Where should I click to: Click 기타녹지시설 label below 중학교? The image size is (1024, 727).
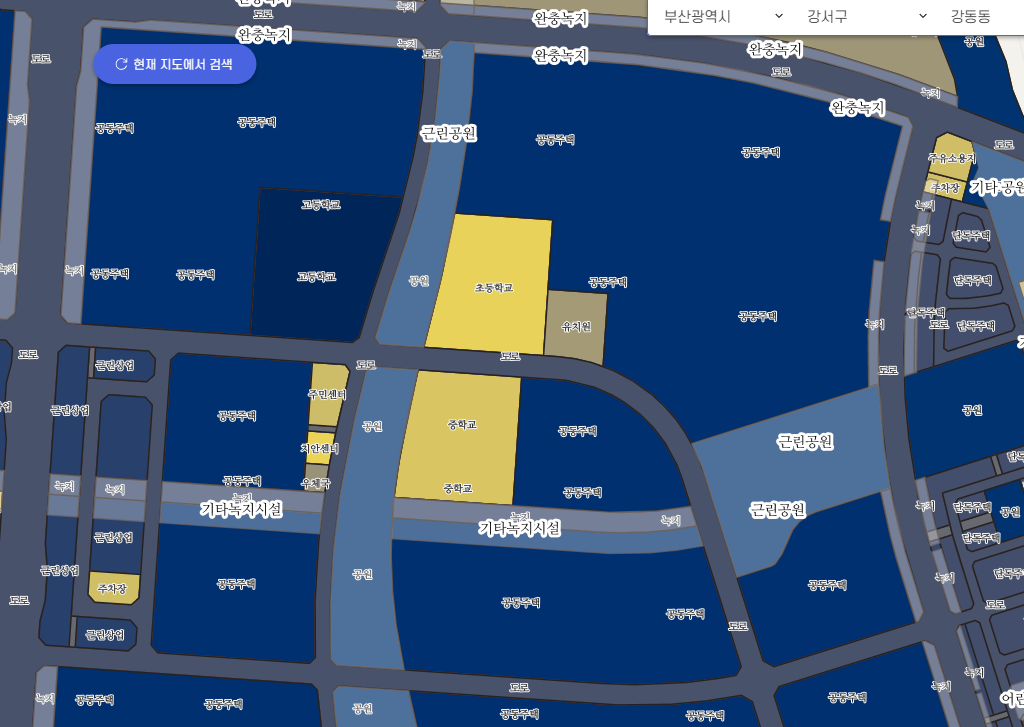519,527
